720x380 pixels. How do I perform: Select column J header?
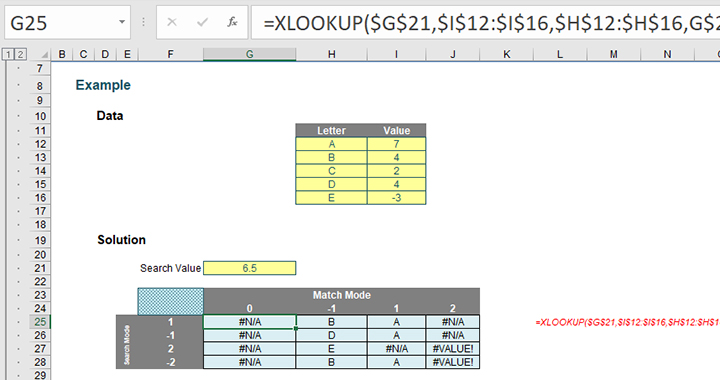tap(453, 54)
